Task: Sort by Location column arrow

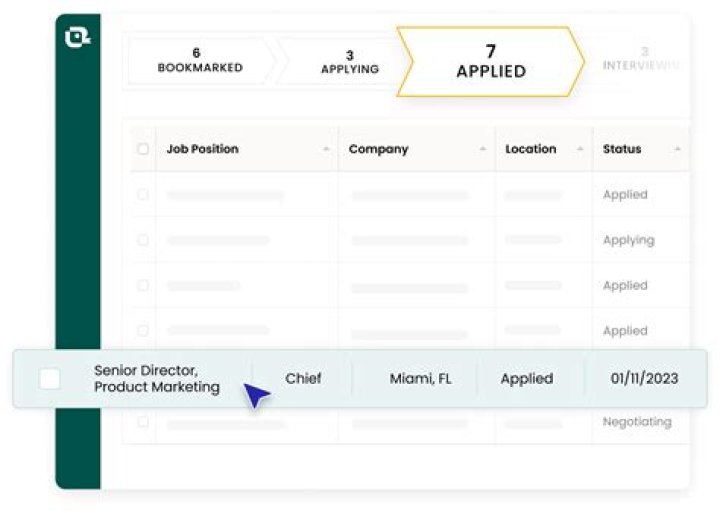Action: [x=580, y=150]
